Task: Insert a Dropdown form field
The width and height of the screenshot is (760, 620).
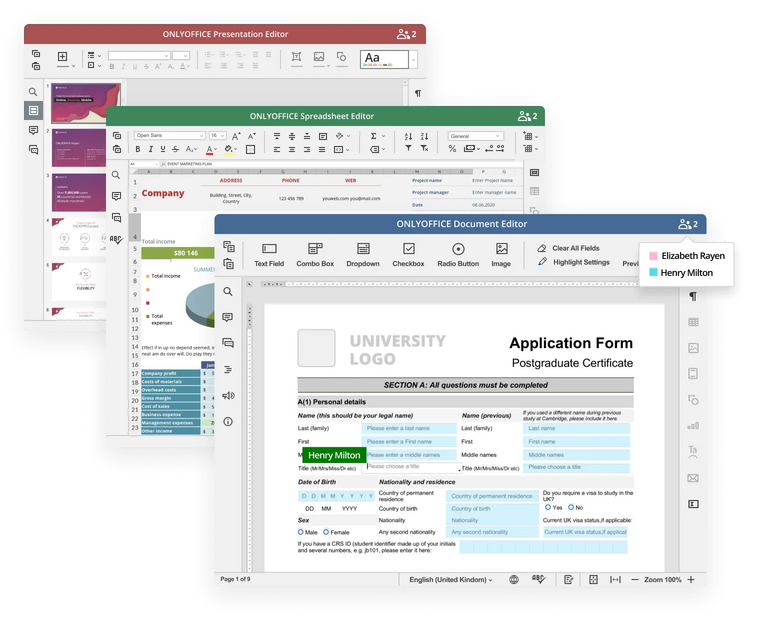Action: [x=363, y=255]
